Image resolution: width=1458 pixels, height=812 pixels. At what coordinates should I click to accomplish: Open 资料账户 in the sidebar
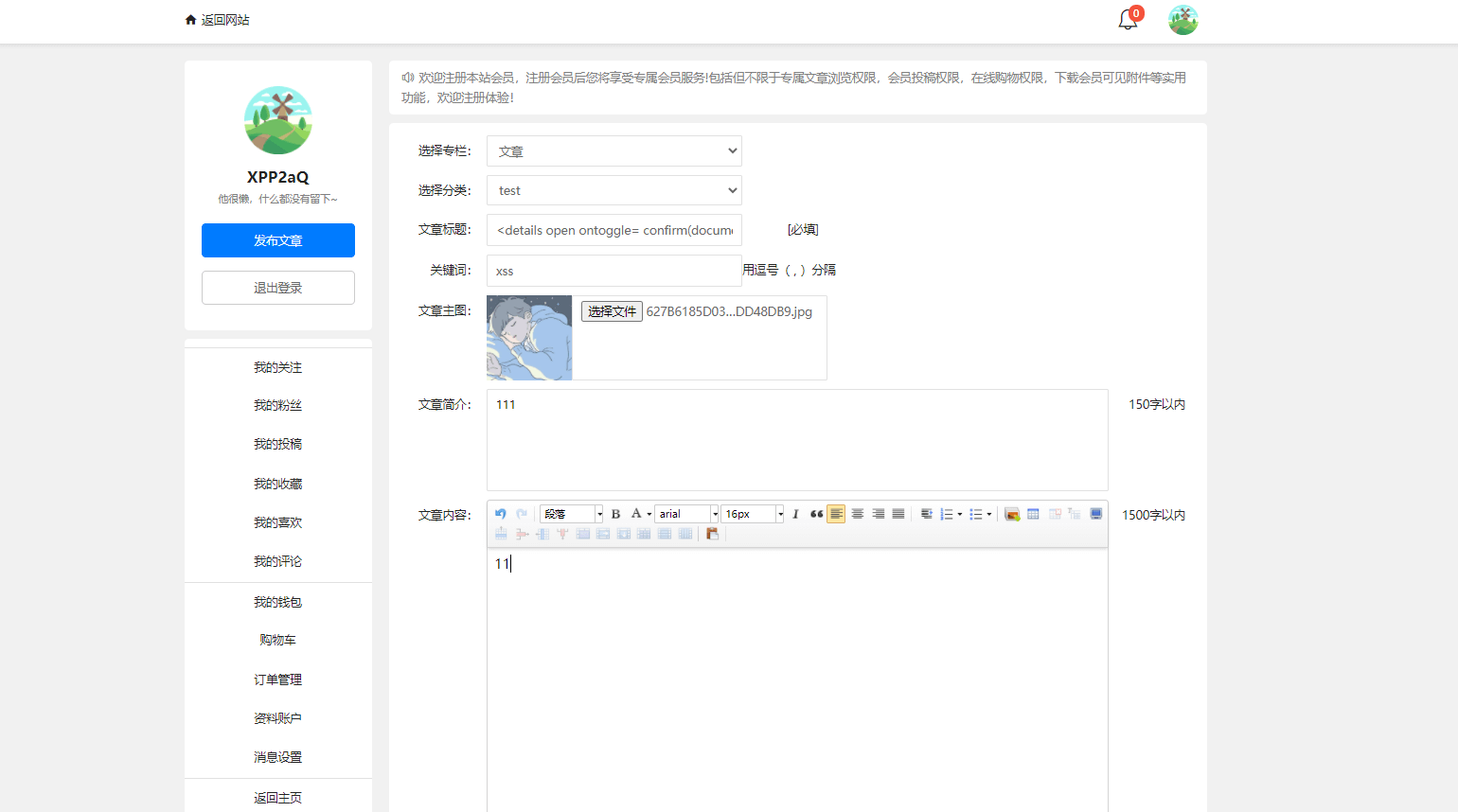tap(278, 718)
